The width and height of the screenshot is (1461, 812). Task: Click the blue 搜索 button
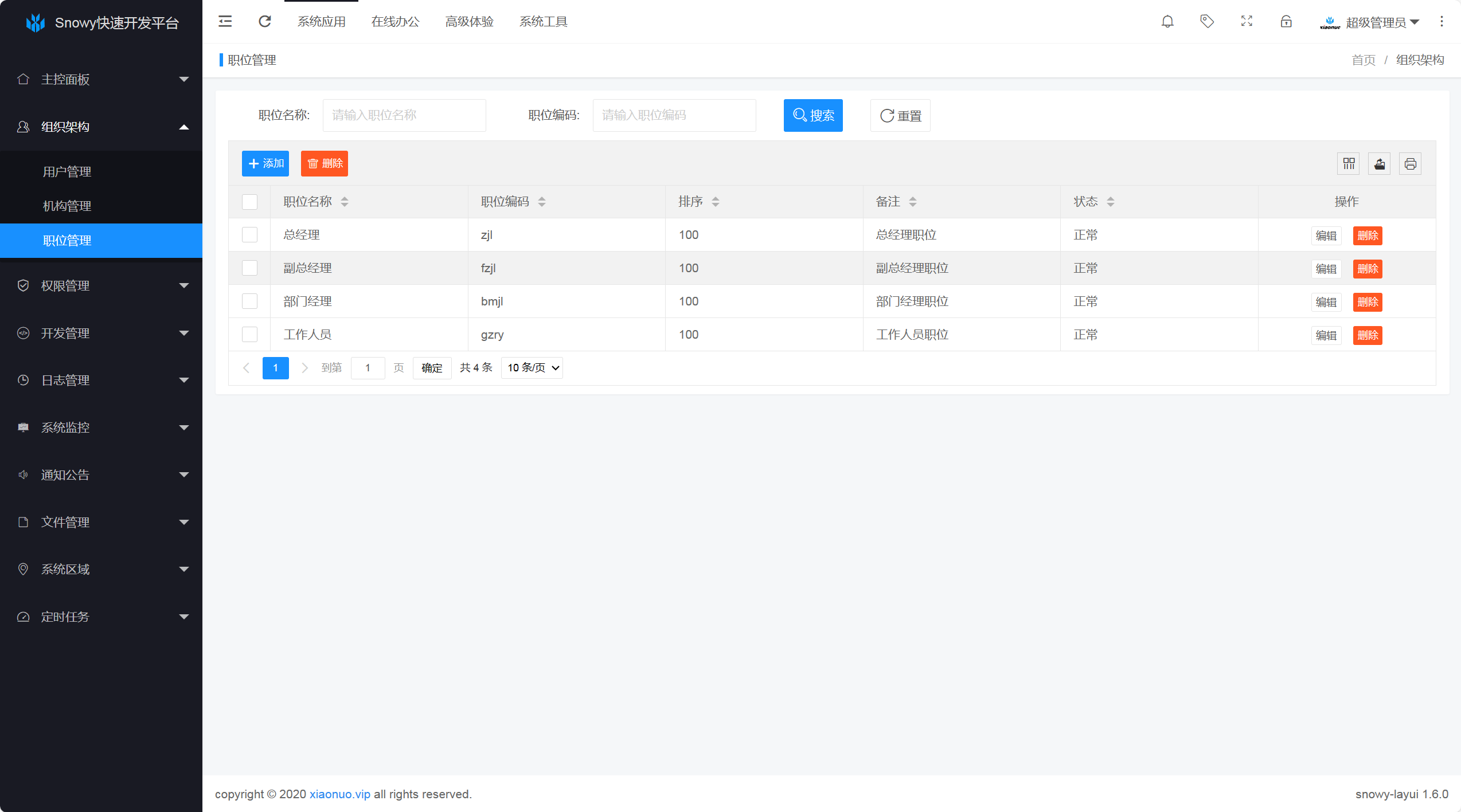tap(813, 116)
